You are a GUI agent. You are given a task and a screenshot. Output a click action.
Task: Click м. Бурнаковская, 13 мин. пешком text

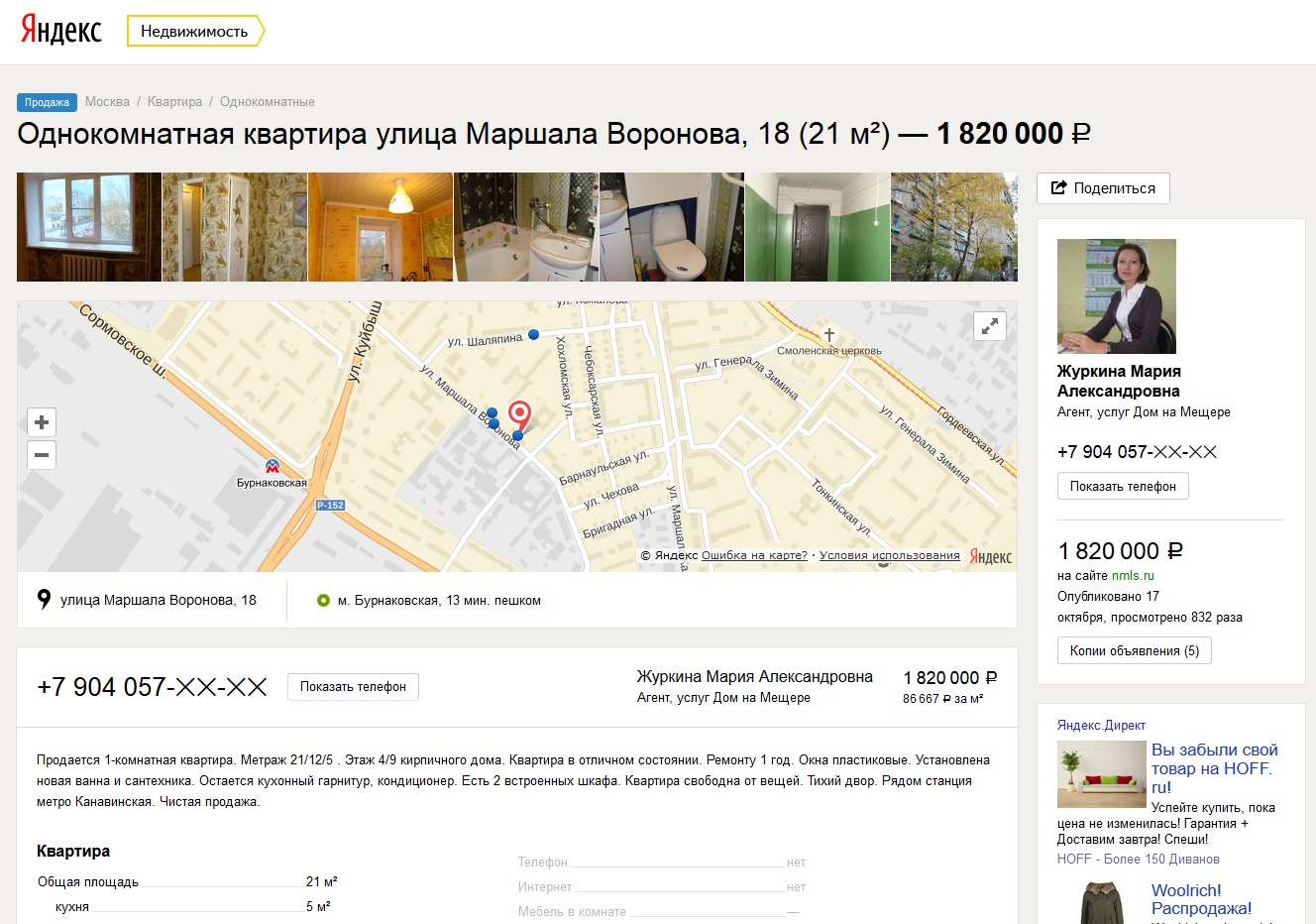click(439, 600)
